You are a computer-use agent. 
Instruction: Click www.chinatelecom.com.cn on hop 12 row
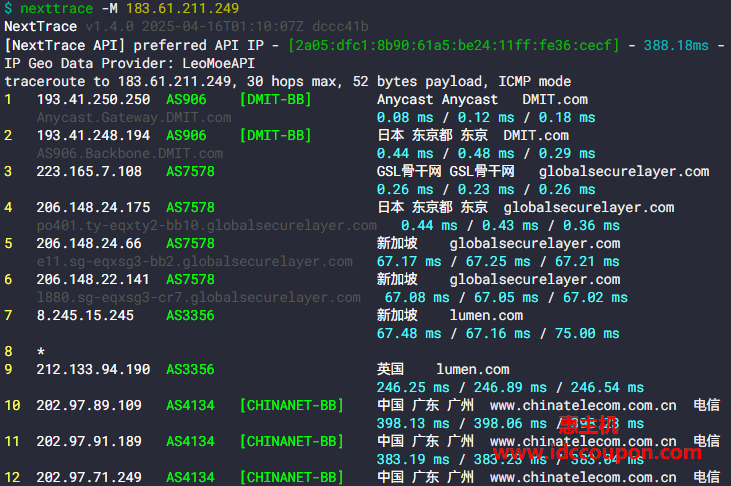coord(583,477)
